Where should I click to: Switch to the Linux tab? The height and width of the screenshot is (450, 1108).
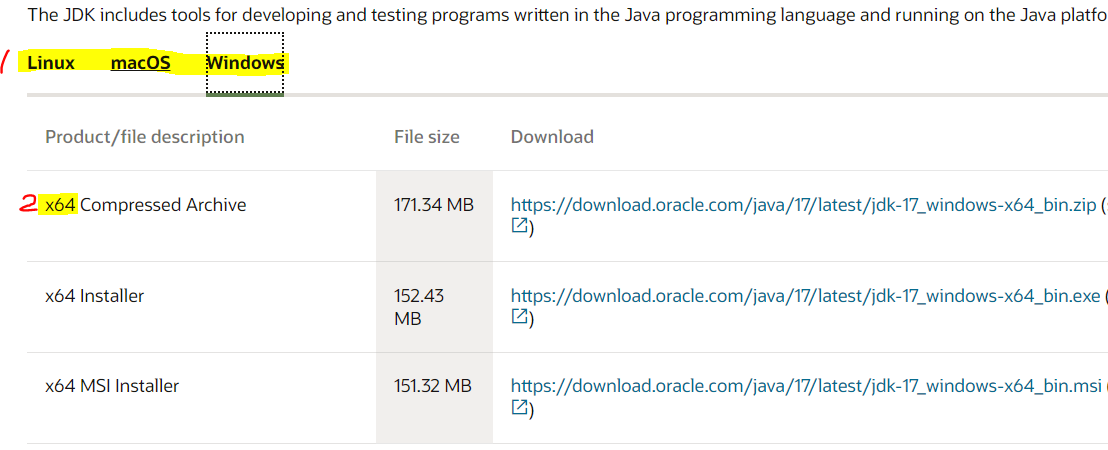51,63
